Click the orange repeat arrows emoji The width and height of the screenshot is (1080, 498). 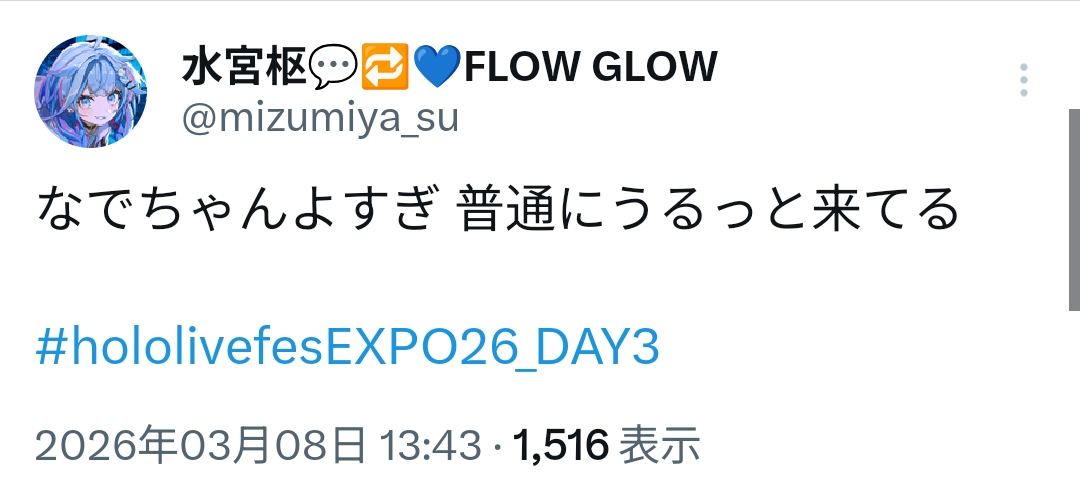click(x=385, y=66)
